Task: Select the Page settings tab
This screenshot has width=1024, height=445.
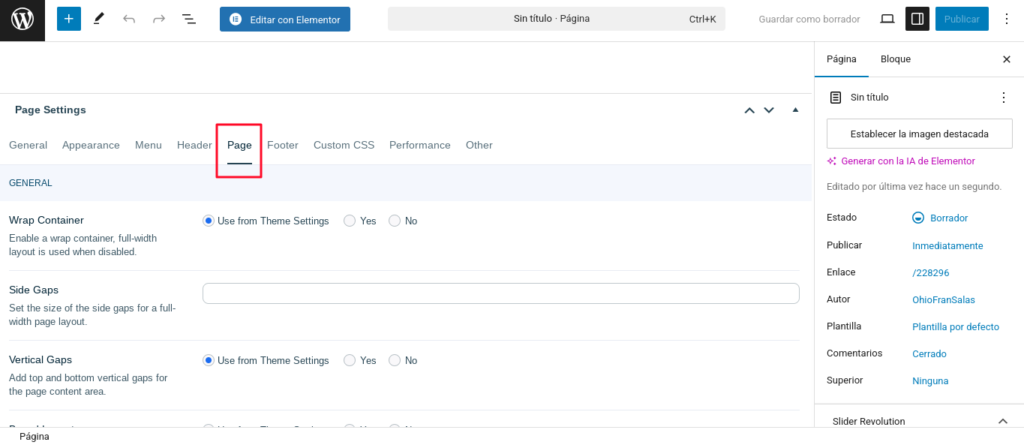Action: tap(239, 145)
